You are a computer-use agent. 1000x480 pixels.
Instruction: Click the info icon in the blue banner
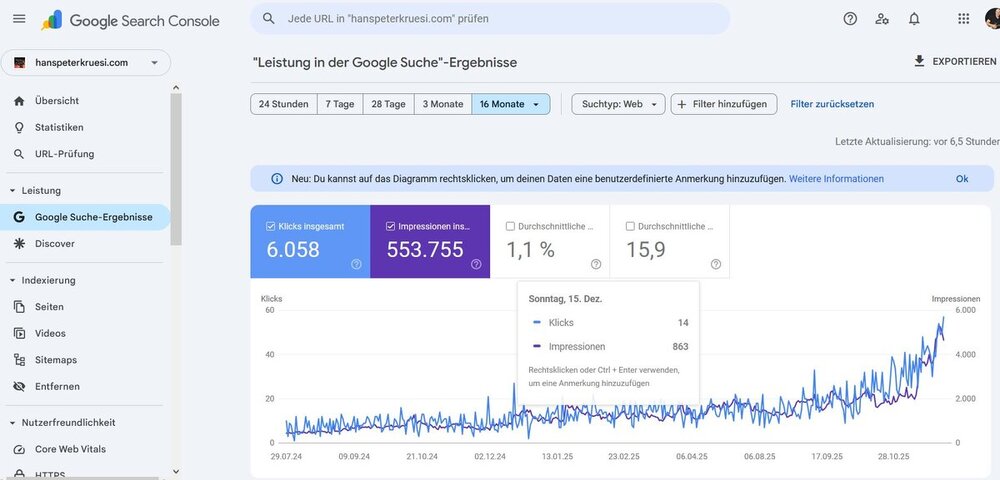pyautogui.click(x=277, y=179)
